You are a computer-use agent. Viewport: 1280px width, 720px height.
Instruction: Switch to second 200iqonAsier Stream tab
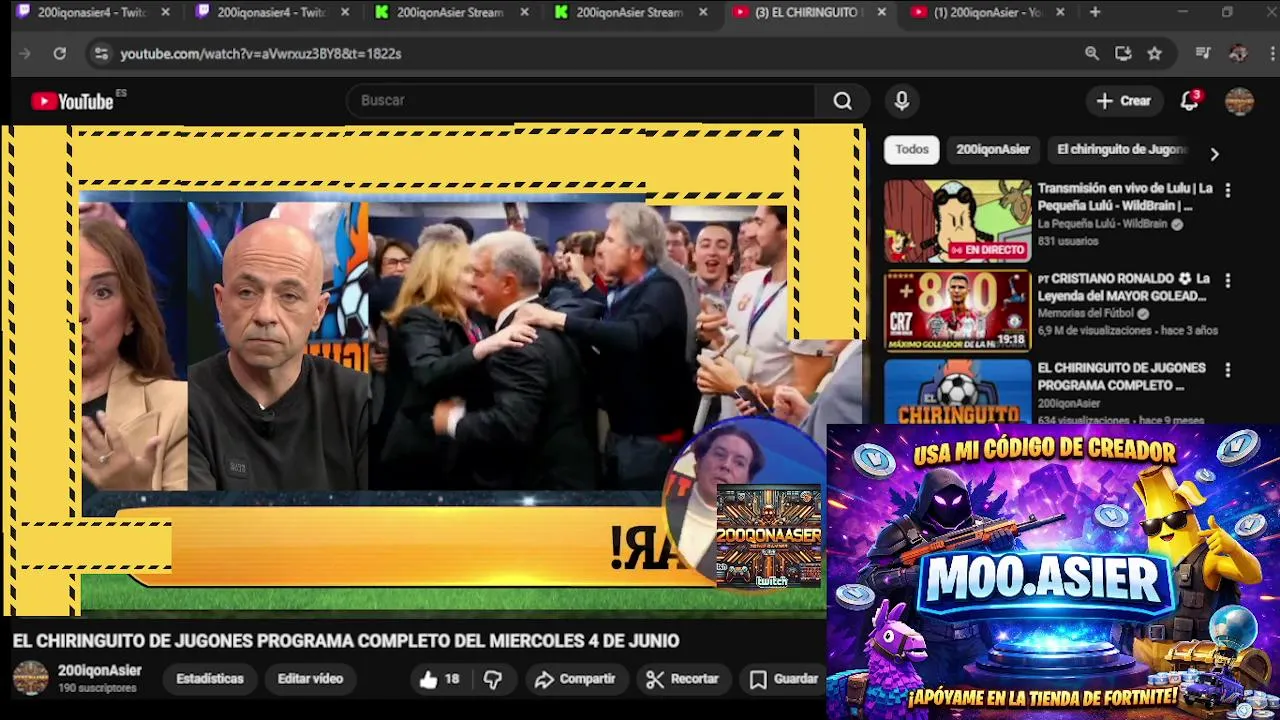(629, 12)
